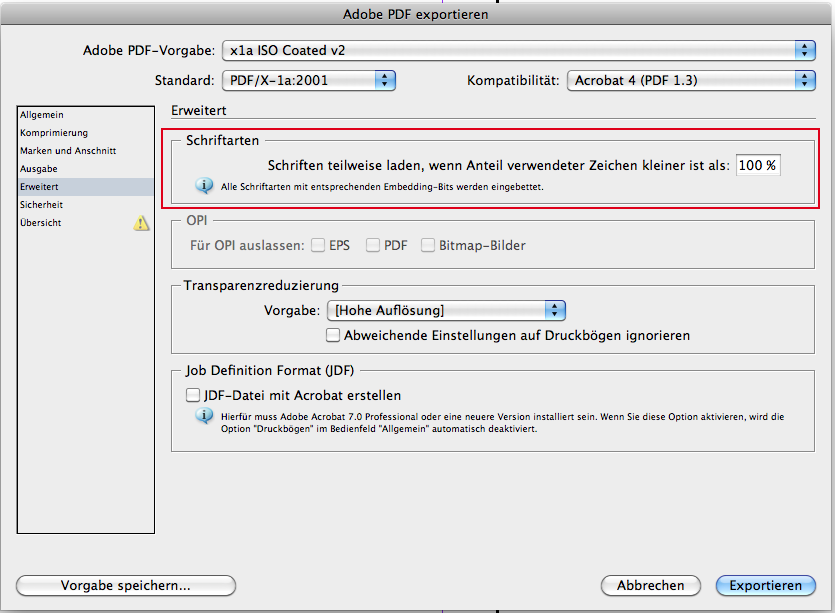Click the Adobe PDF exportieren title
Image resolution: width=835 pixels, height=613 pixels.
[x=416, y=14]
